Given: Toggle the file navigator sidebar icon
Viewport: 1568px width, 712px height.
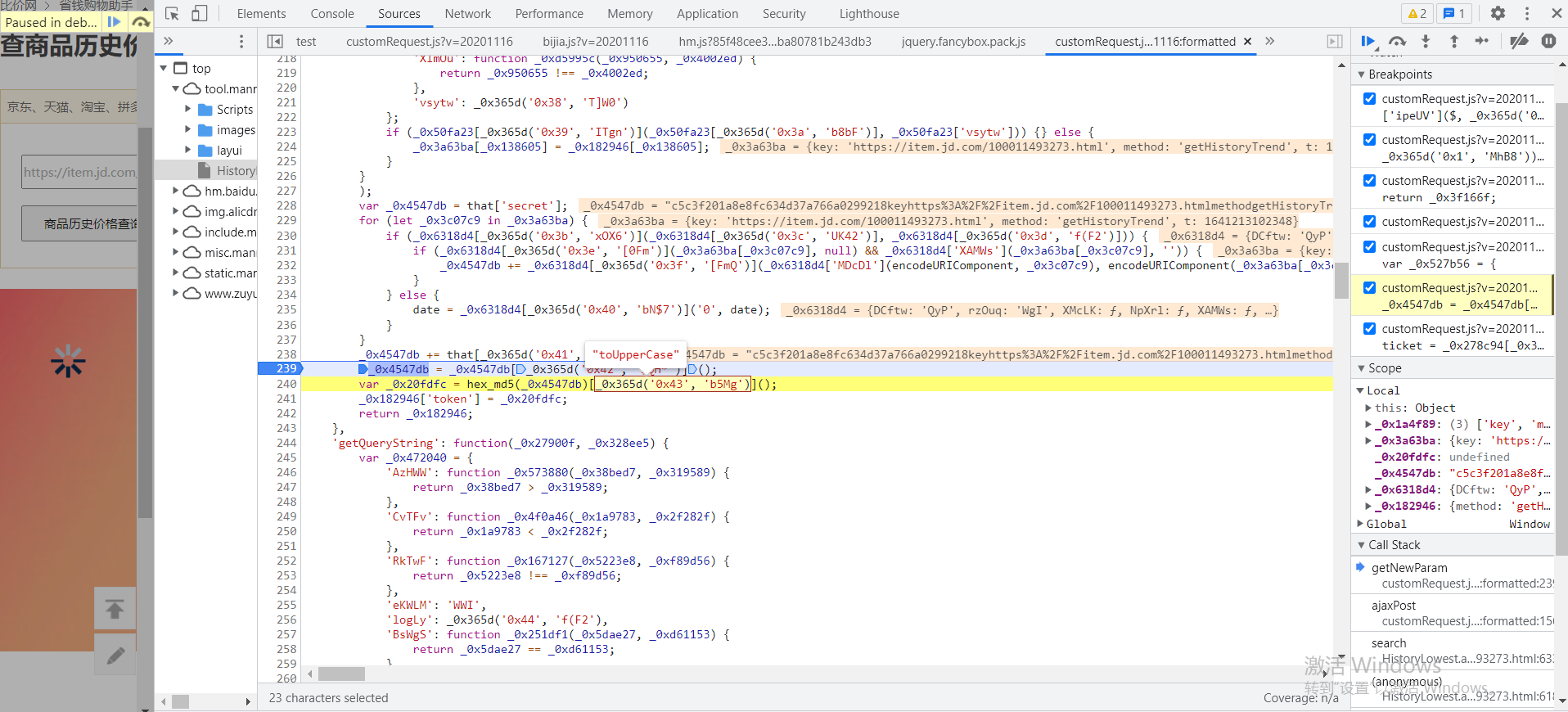Looking at the screenshot, I should [x=275, y=41].
